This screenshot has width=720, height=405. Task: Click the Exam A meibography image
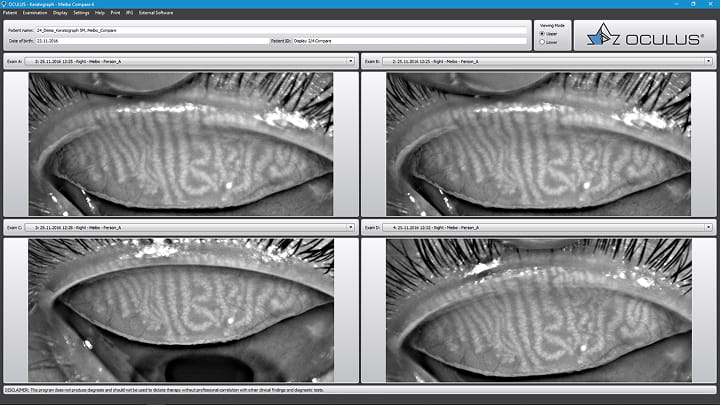coord(181,144)
